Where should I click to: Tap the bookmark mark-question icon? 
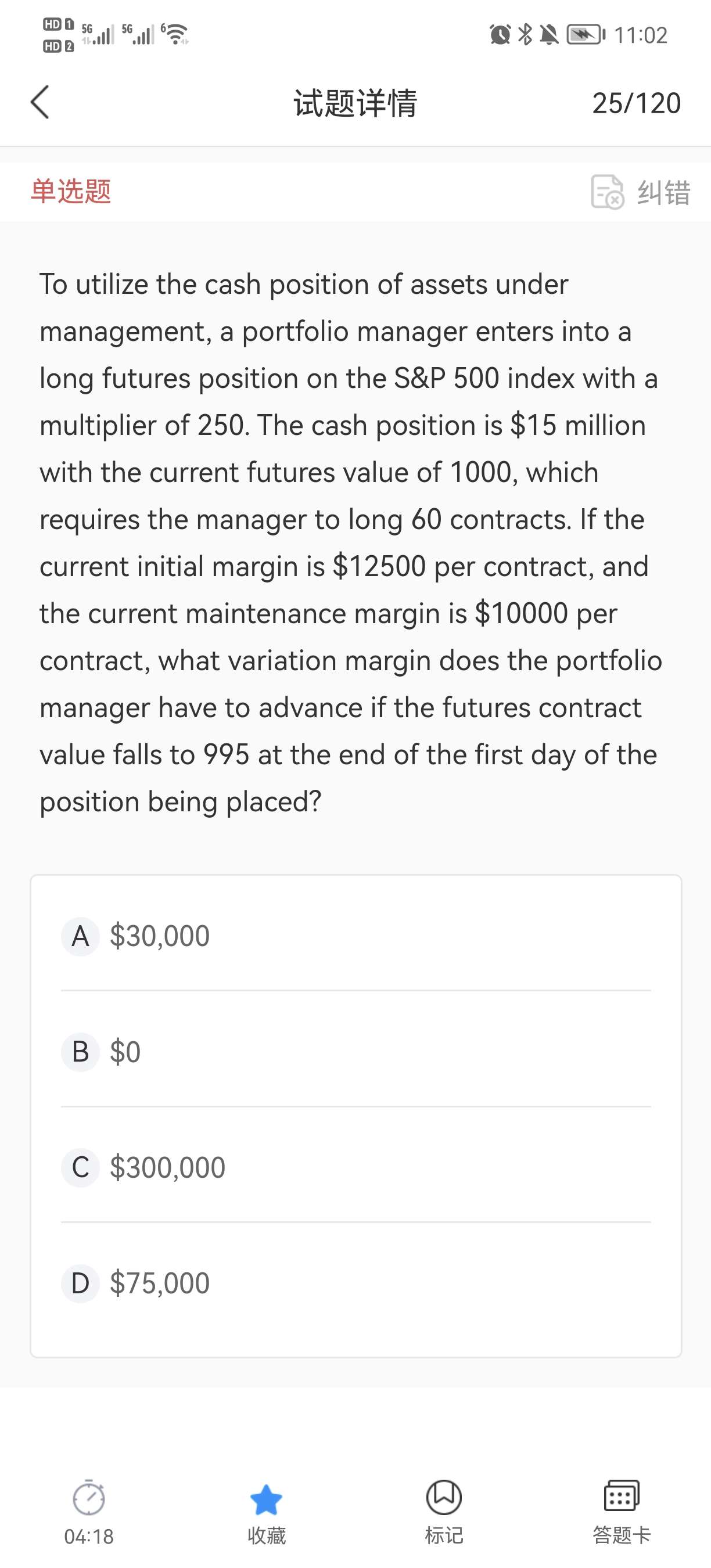(444, 1497)
